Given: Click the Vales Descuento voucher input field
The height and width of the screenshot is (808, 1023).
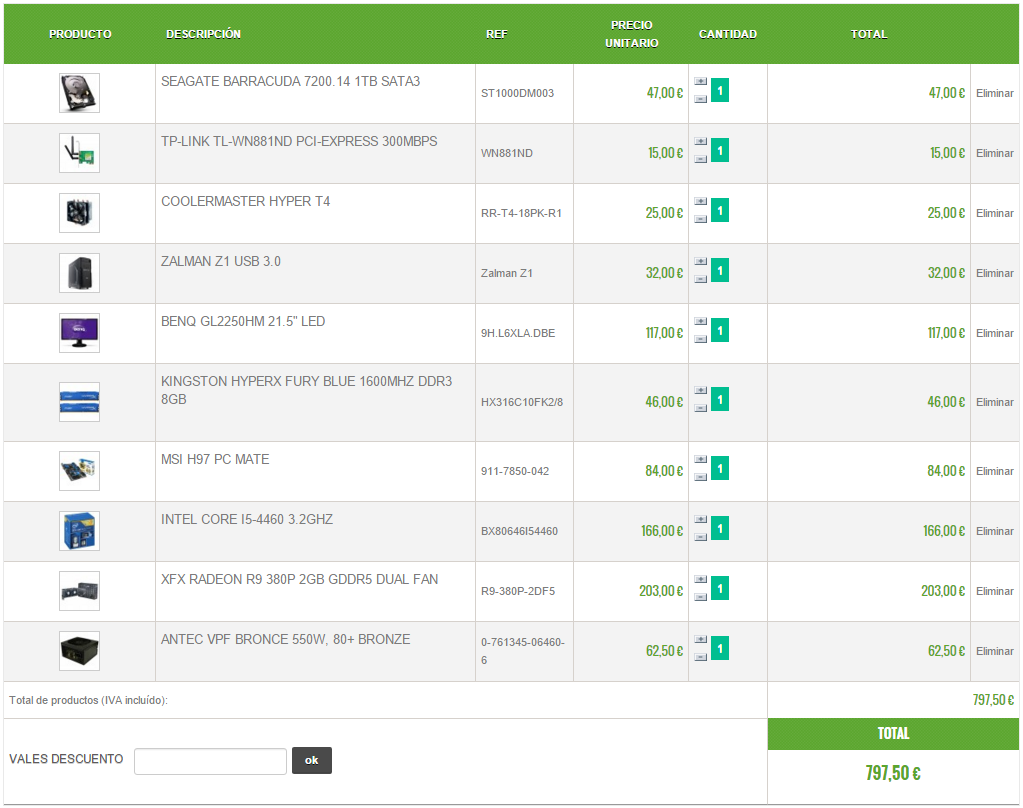Looking at the screenshot, I should click(211, 761).
